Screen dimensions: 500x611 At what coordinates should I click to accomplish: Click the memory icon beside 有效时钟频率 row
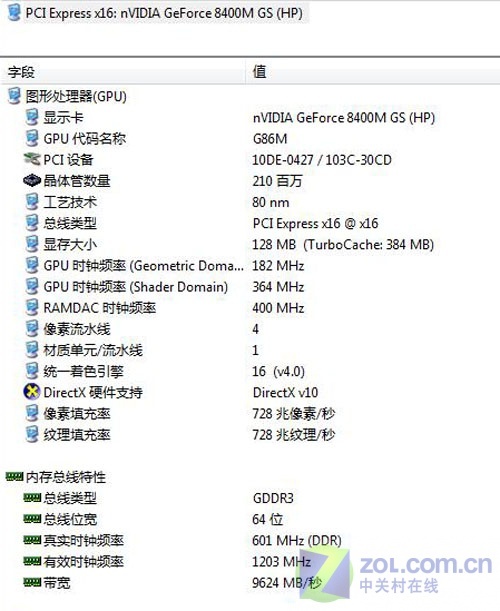(32, 561)
